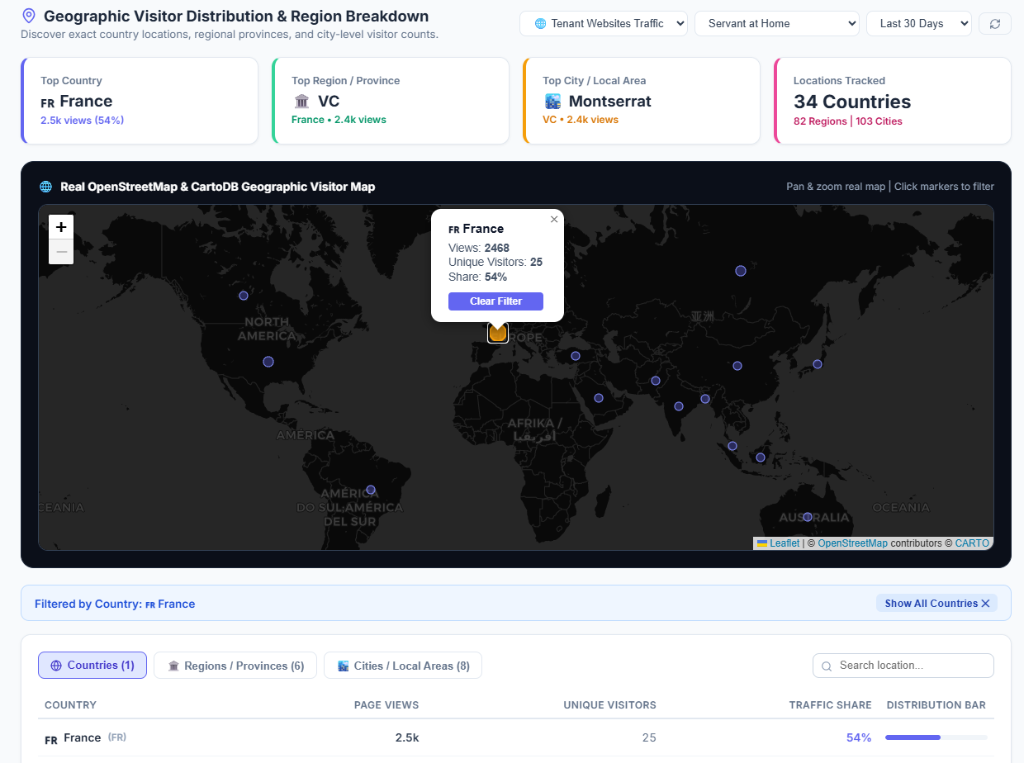Click the building icon beside VC

point(302,101)
